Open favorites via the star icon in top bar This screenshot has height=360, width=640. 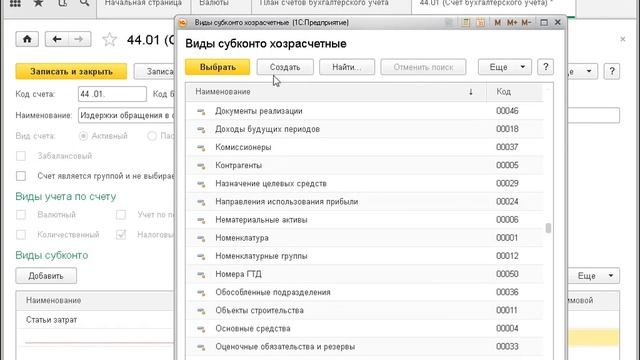click(x=38, y=3)
